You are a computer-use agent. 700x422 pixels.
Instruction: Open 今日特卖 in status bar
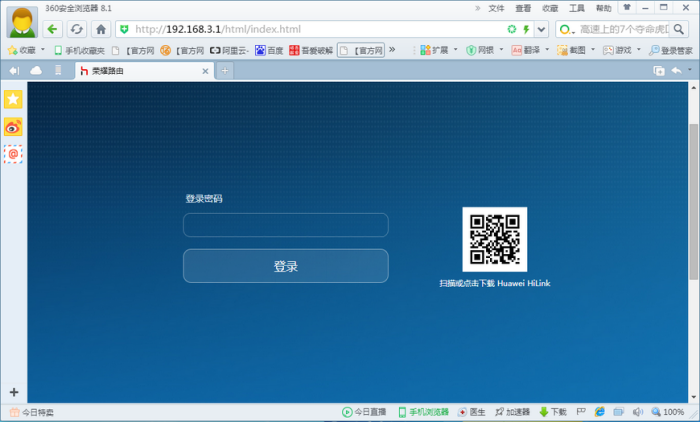[x=32, y=412]
